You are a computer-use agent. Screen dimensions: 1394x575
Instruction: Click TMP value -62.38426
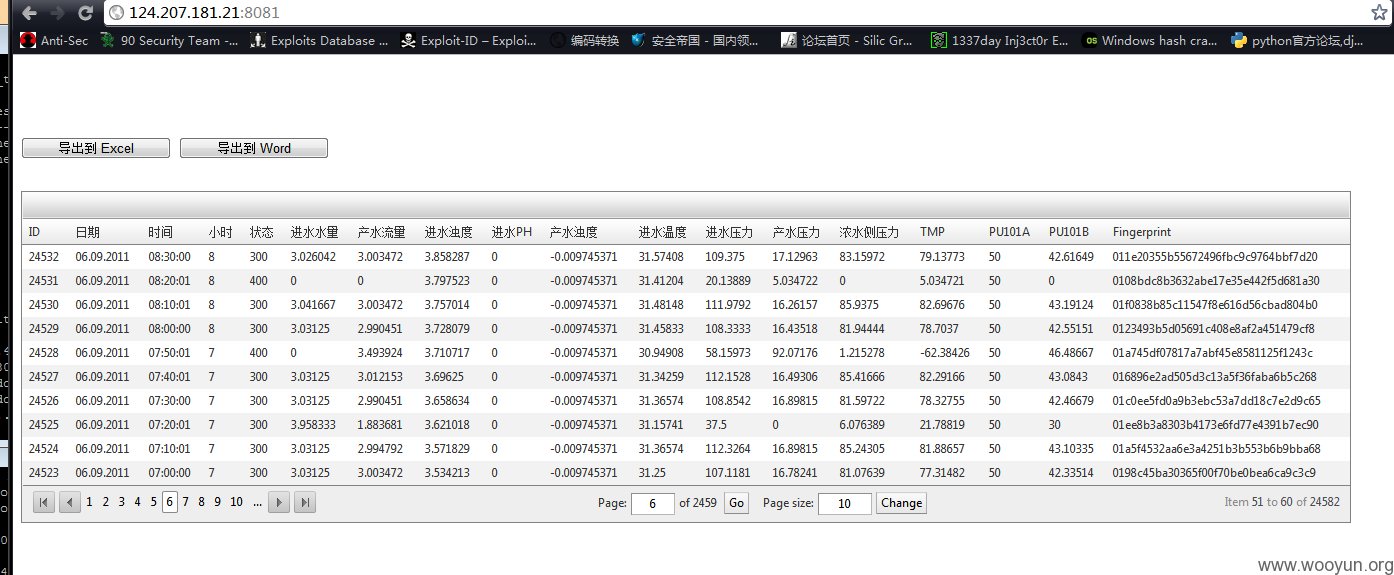click(x=946, y=353)
